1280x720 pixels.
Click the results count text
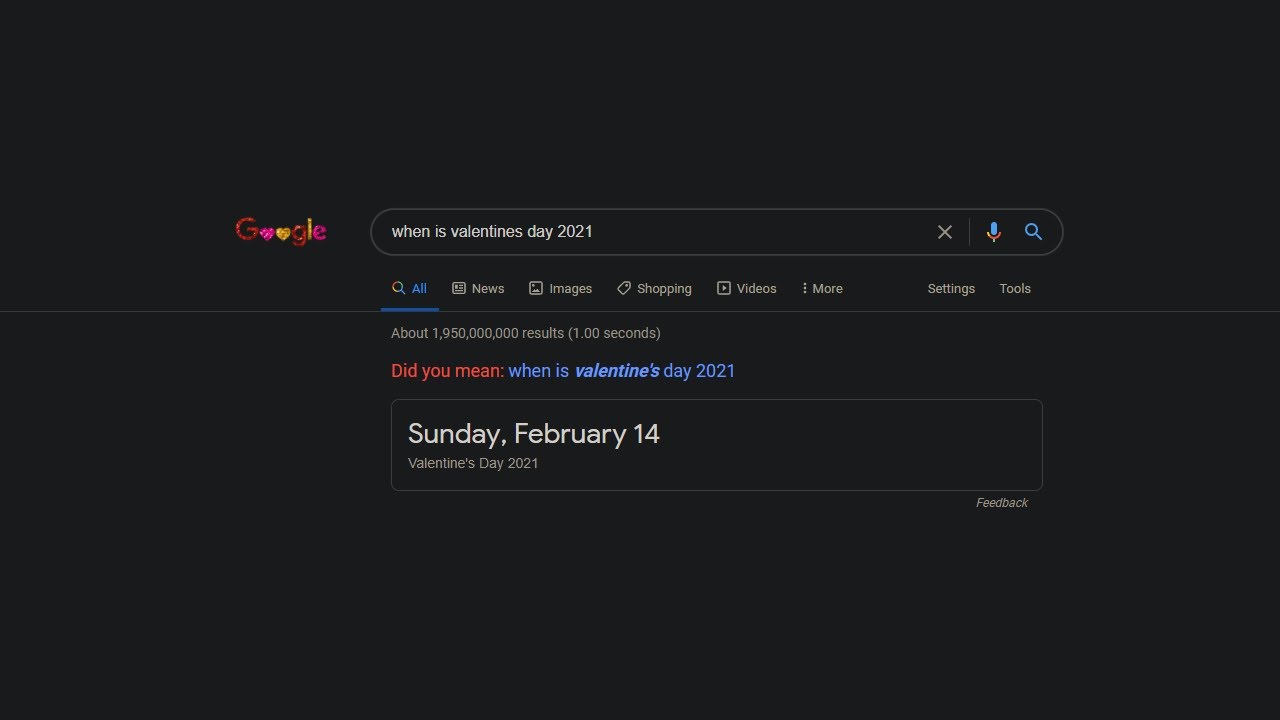click(x=526, y=333)
